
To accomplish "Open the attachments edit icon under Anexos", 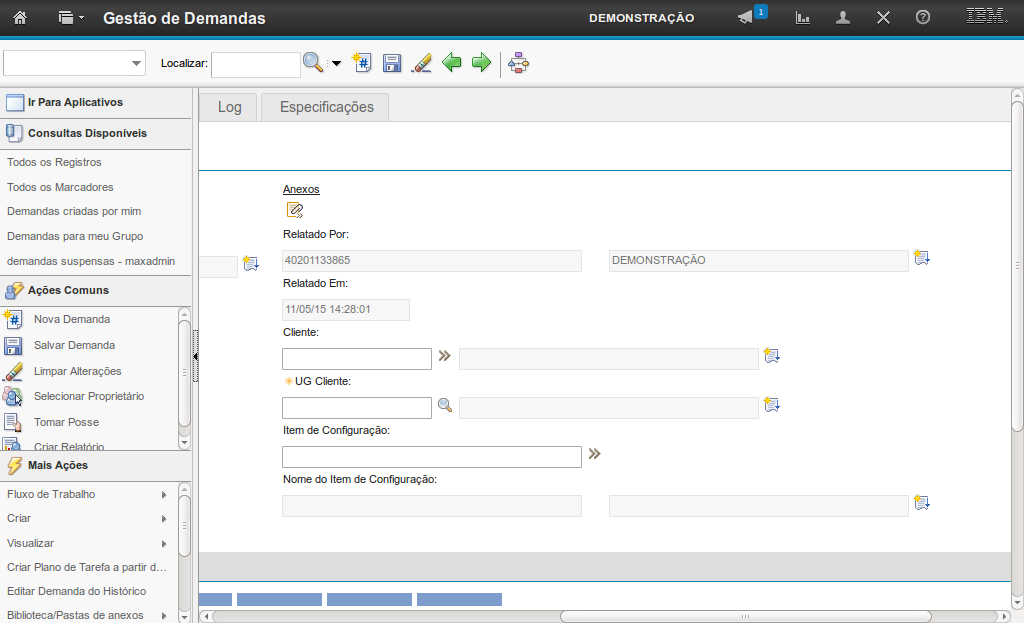I will (294, 210).
